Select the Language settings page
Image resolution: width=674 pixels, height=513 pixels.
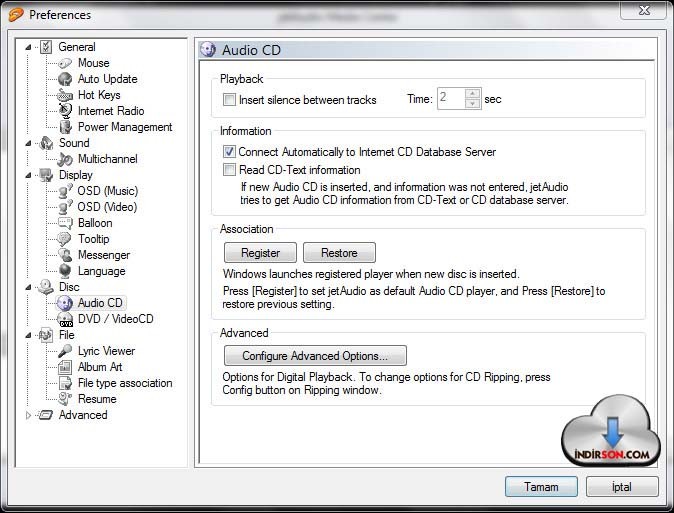101,271
